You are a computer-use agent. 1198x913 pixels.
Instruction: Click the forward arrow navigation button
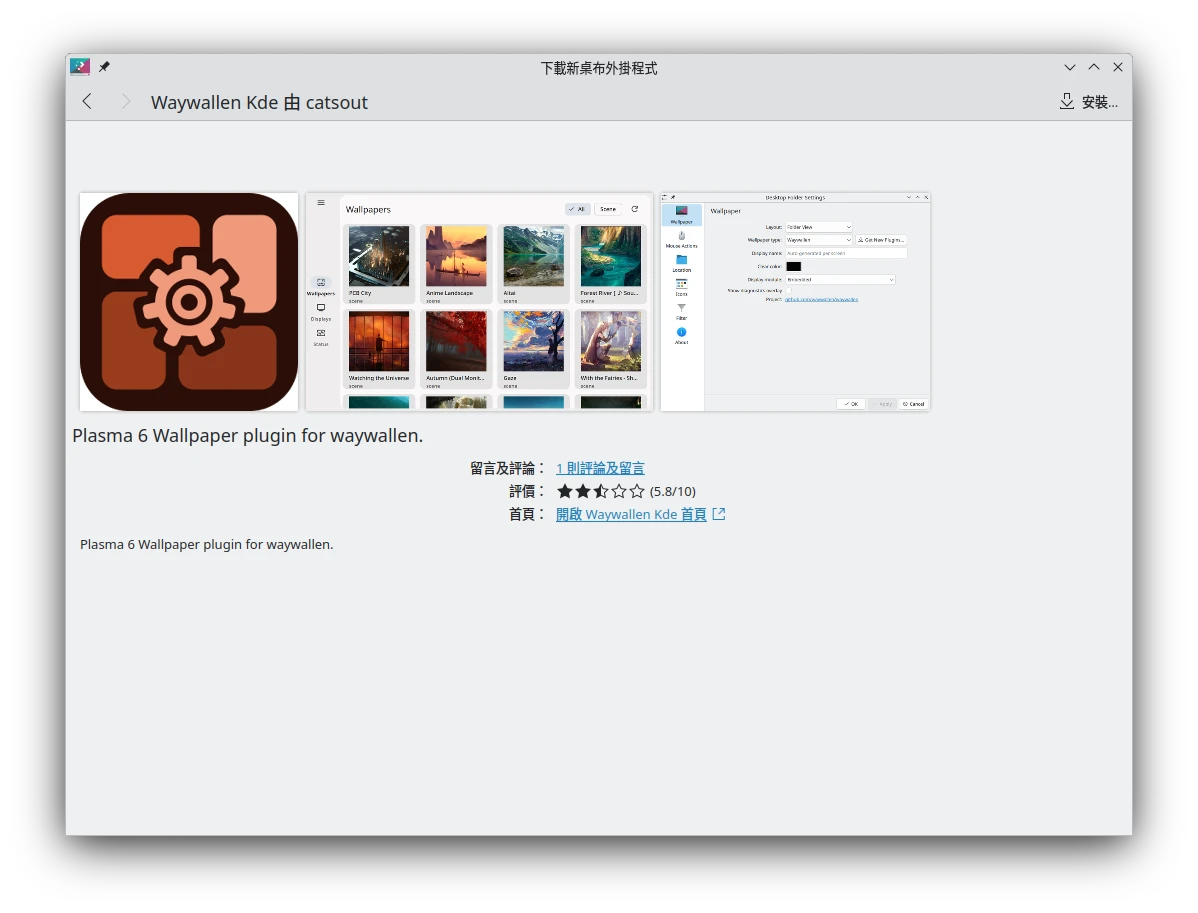click(x=126, y=102)
